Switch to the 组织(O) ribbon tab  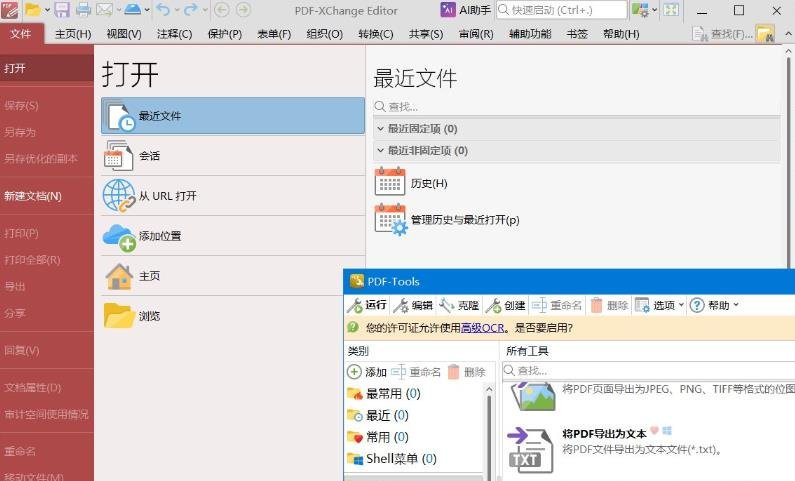[x=324, y=34]
